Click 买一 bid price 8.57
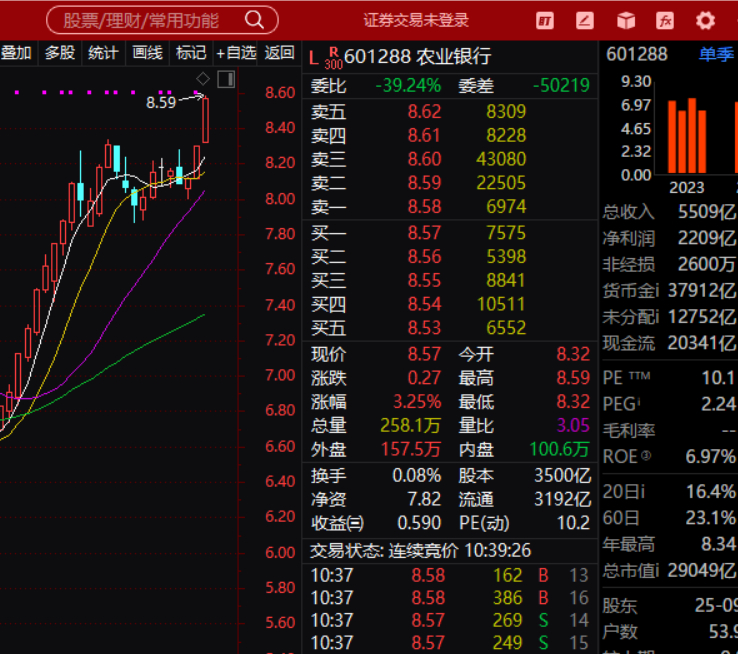738x654 pixels. point(424,233)
